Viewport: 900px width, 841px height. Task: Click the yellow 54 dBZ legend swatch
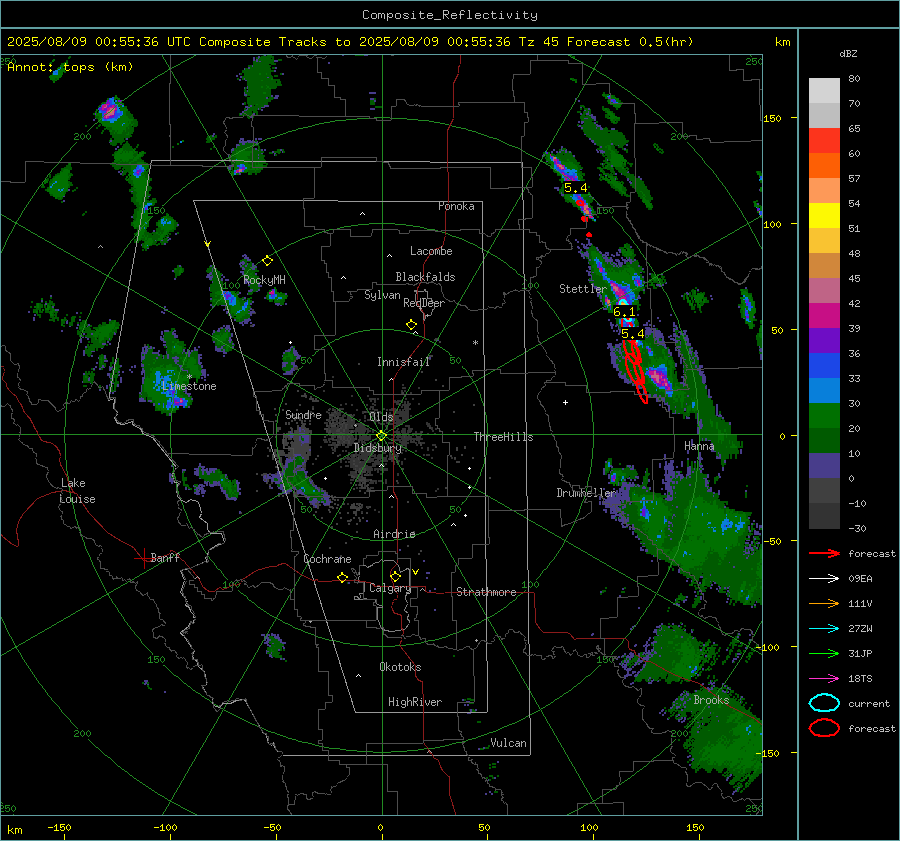click(x=824, y=215)
